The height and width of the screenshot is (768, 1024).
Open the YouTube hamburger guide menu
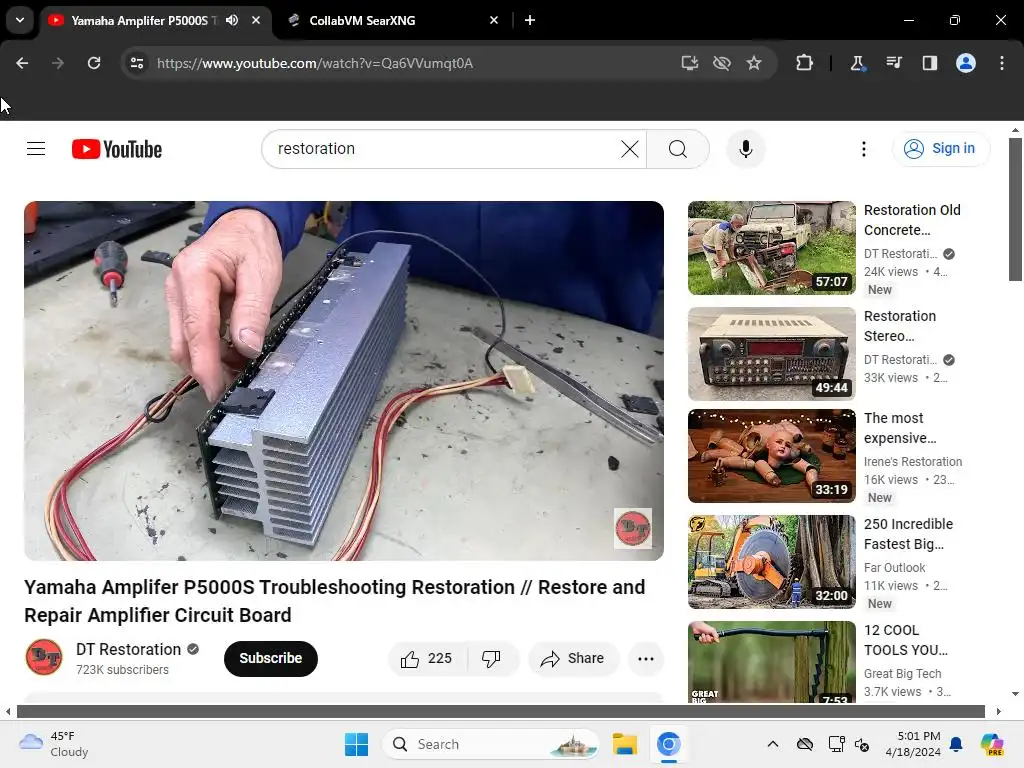pos(36,149)
